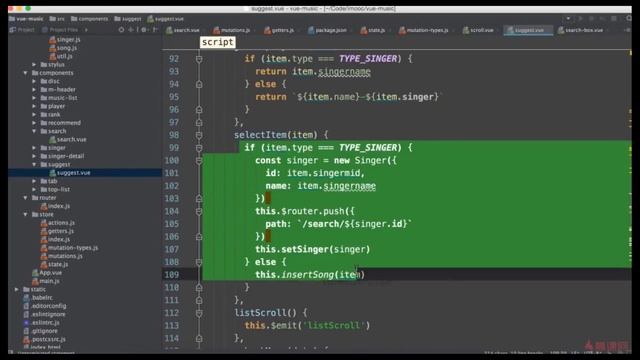The height and width of the screenshot is (360, 640).
Task: Expand the disc folder
Action: click(34, 81)
